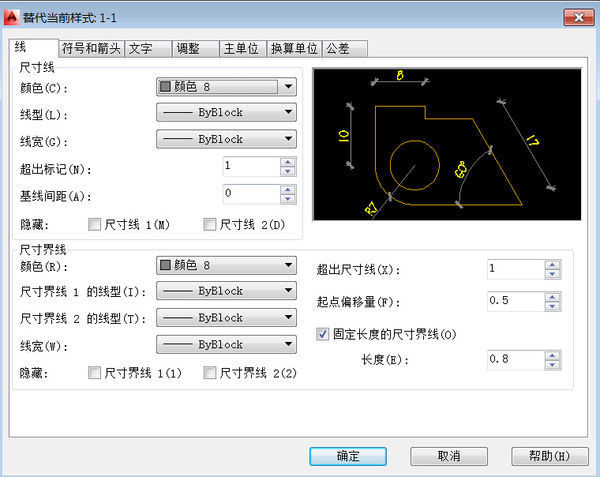Decrease 起点偏移量 value with down arrow

[x=551, y=305]
